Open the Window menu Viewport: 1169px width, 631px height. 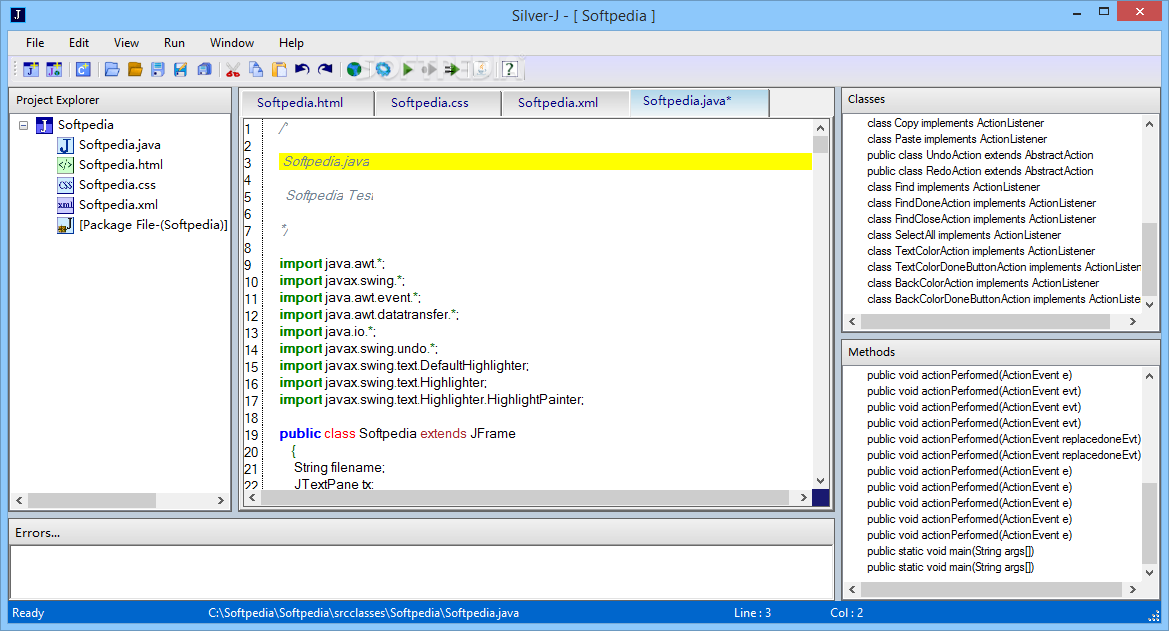click(x=232, y=43)
